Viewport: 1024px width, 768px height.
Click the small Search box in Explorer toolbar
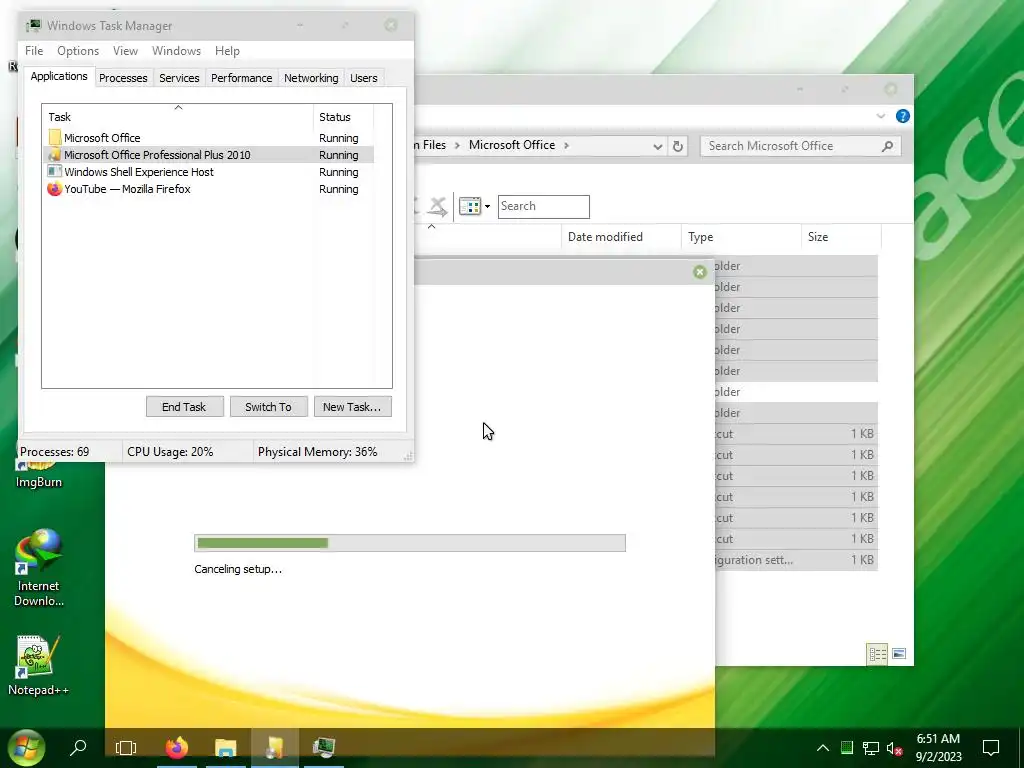(x=543, y=206)
